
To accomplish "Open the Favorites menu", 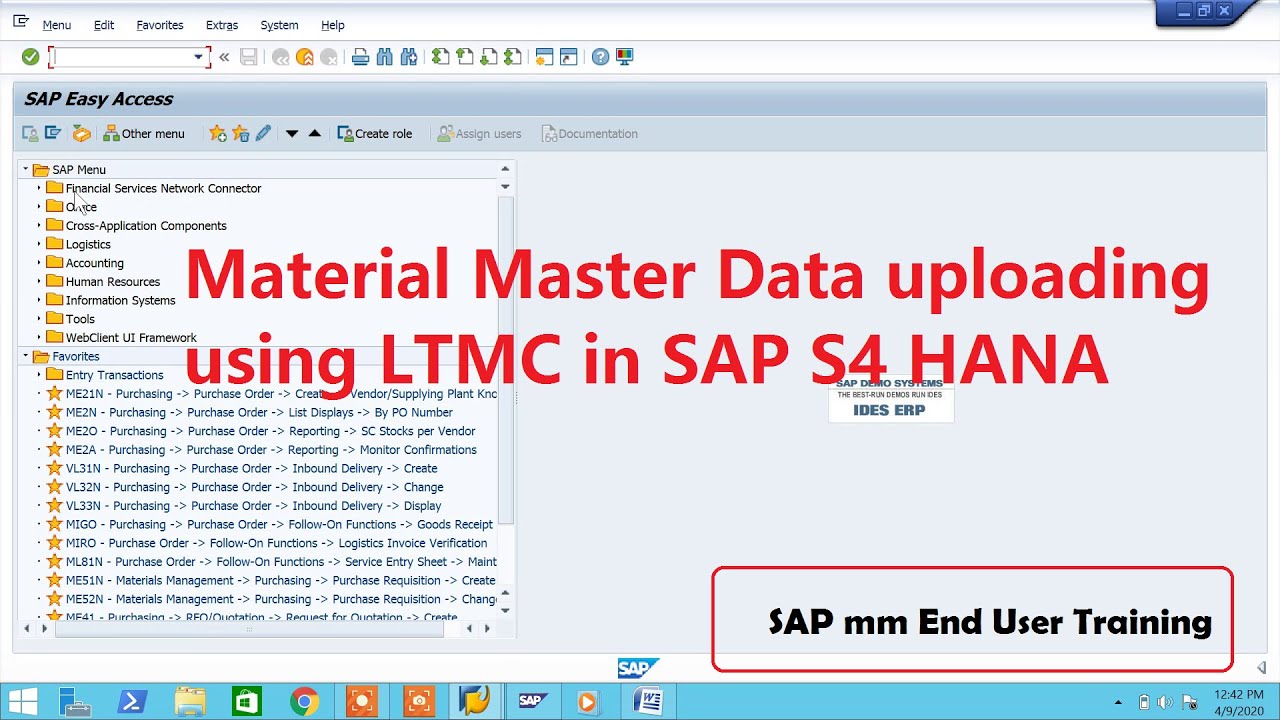I will pos(160,25).
